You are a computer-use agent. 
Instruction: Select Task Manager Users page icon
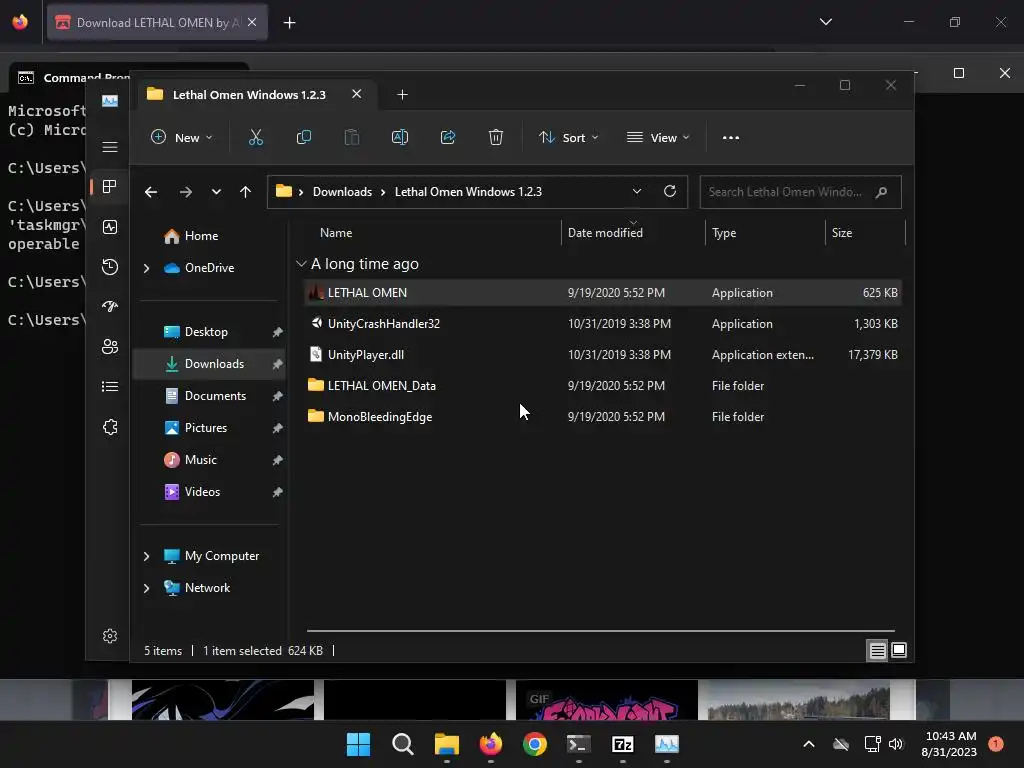click(110, 347)
